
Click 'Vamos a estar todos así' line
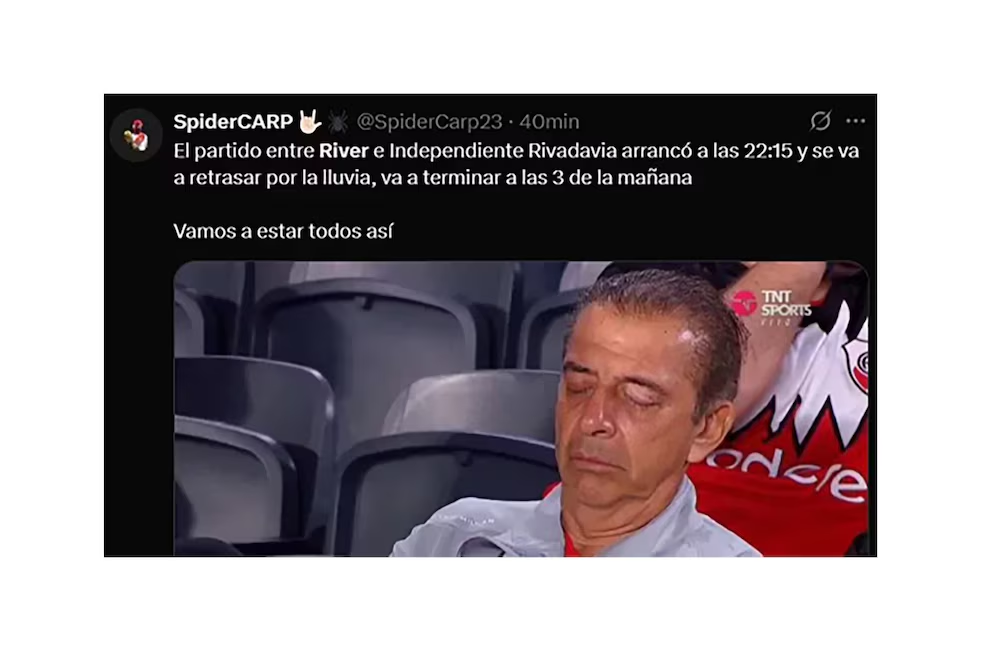coord(283,232)
